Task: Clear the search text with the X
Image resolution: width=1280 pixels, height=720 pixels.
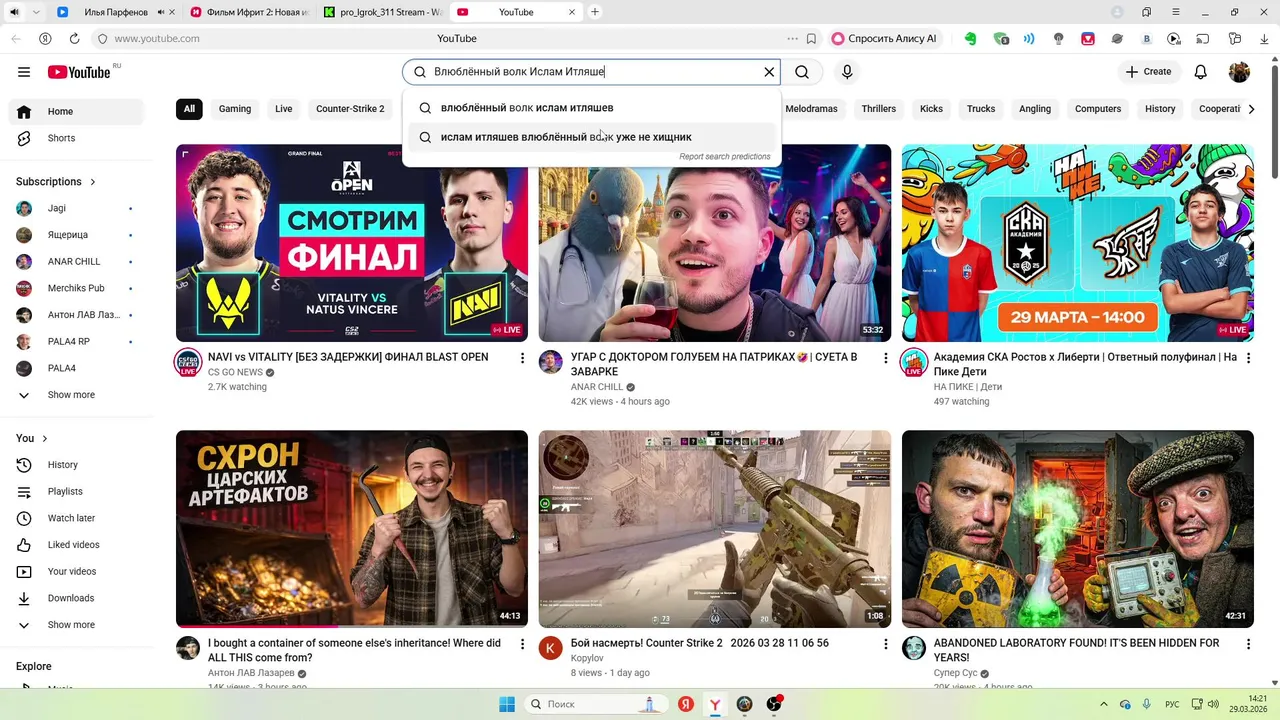Action: (769, 72)
